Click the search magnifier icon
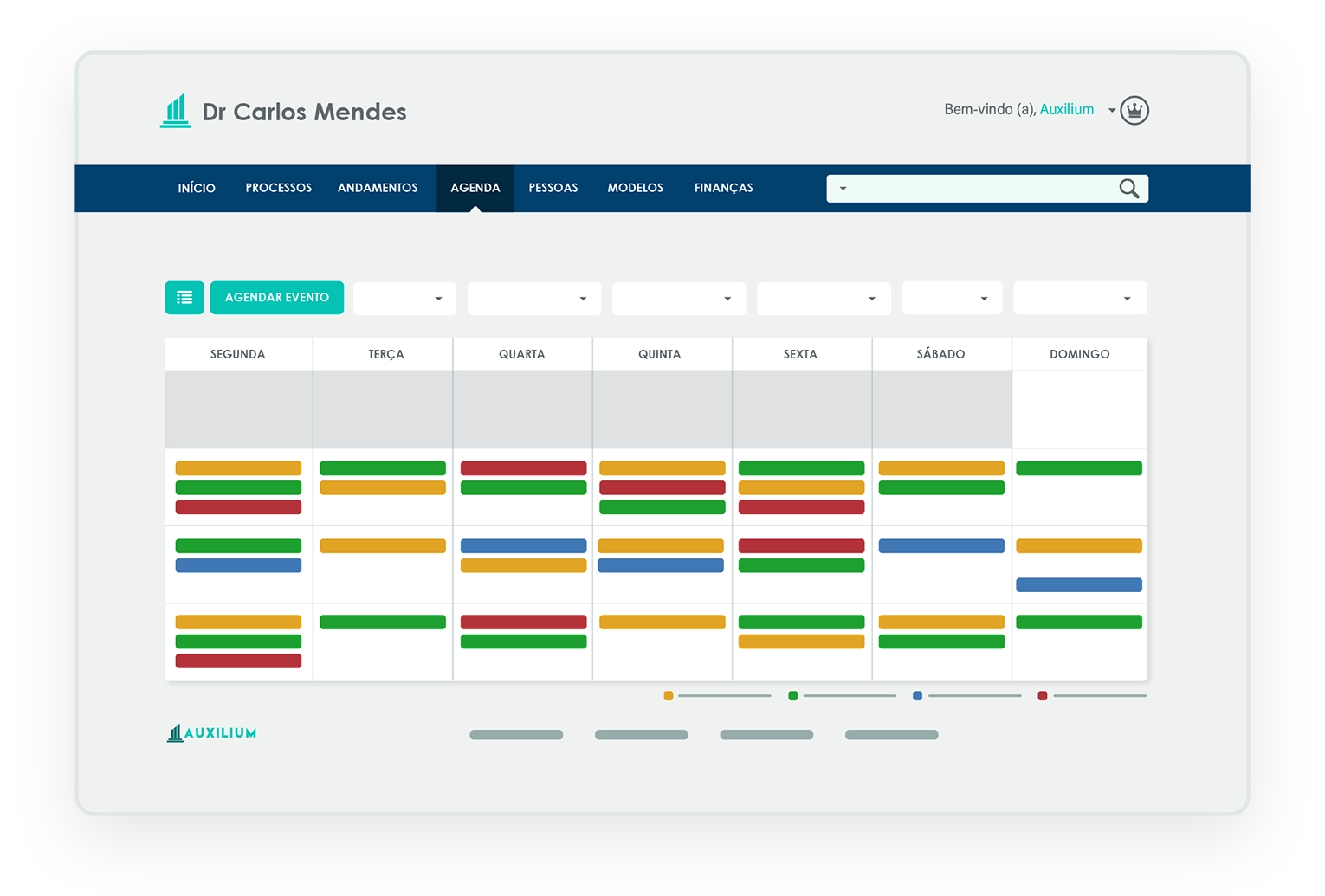The height and width of the screenshot is (896, 1325). click(x=1128, y=189)
